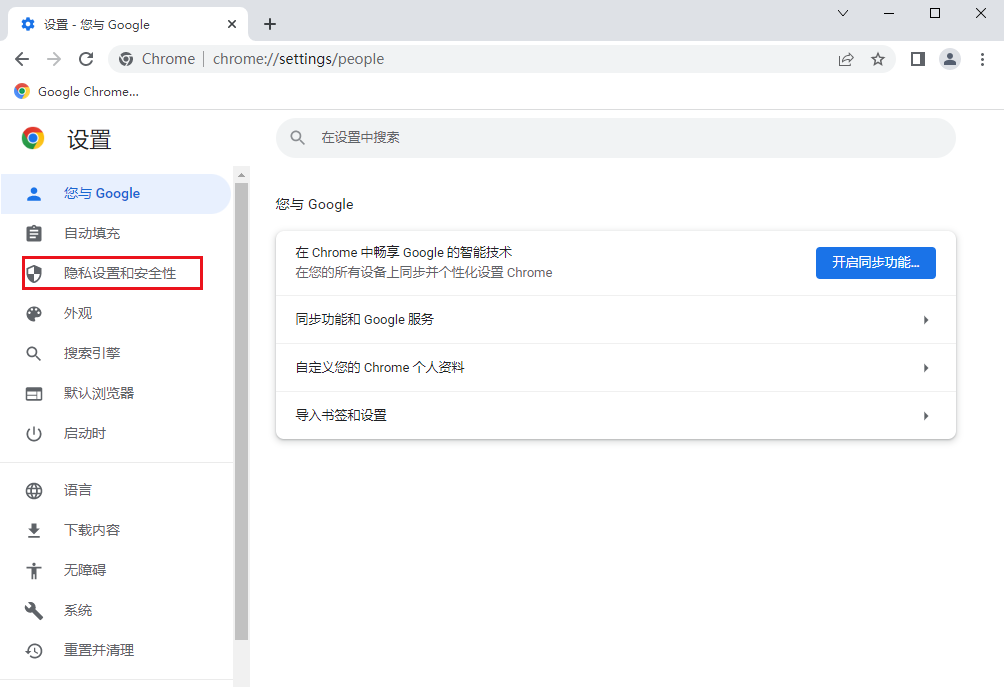Open 搜索引擎 settings section
This screenshot has width=1004, height=687.
coord(115,353)
